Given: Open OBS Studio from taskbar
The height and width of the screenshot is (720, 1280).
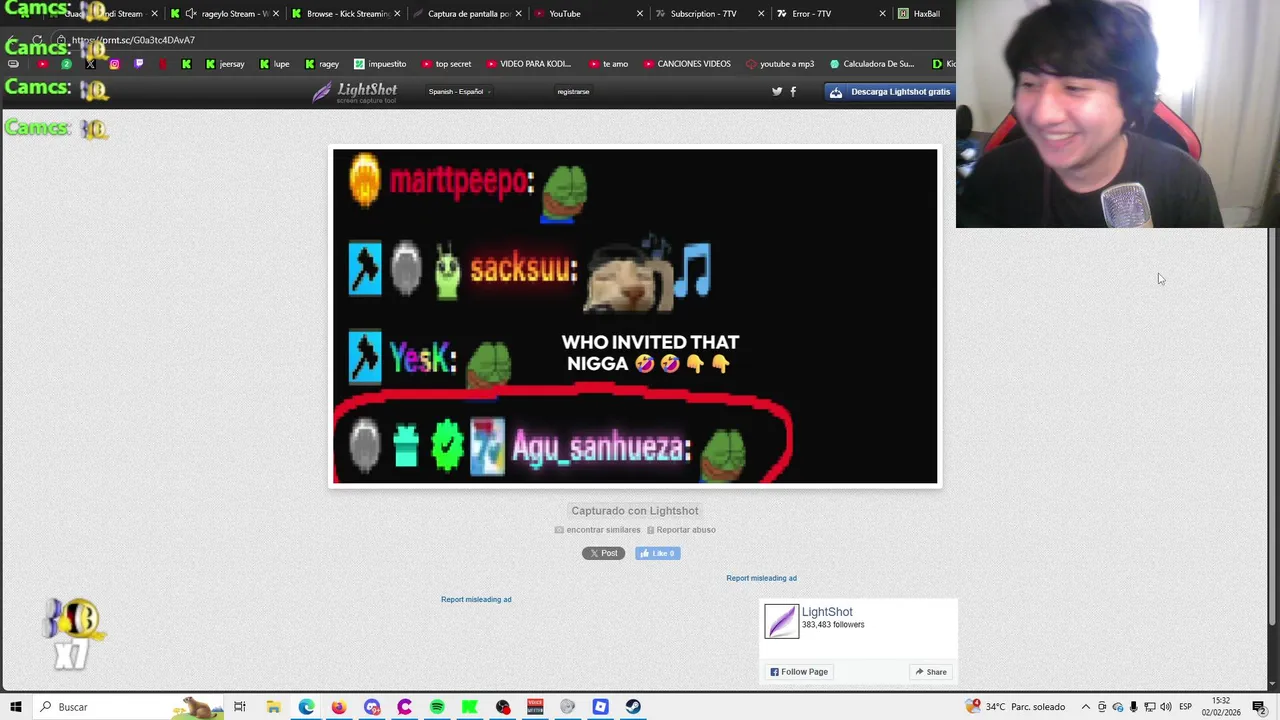Looking at the screenshot, I should [x=502, y=707].
